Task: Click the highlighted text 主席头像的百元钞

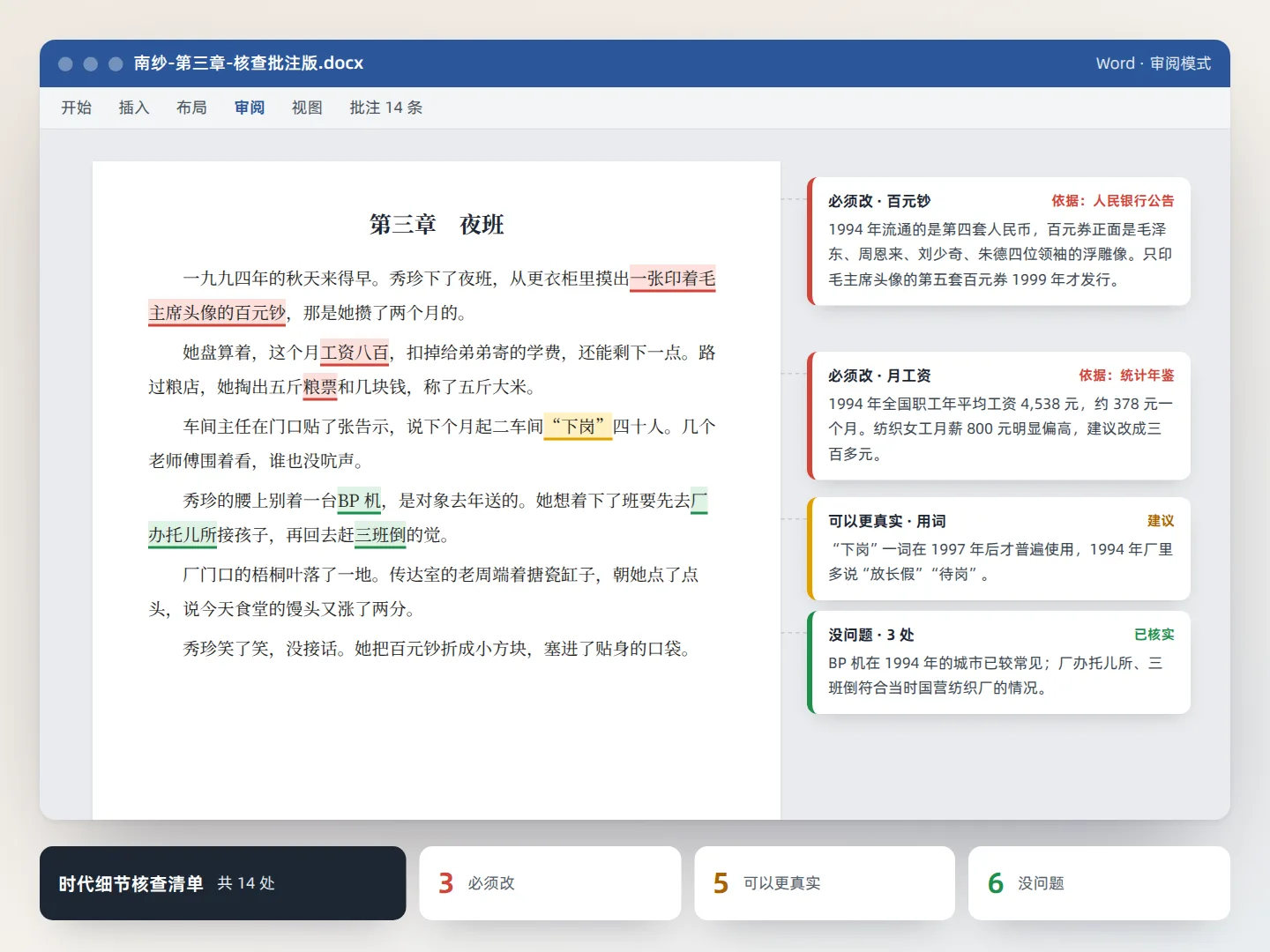Action: click(x=217, y=313)
